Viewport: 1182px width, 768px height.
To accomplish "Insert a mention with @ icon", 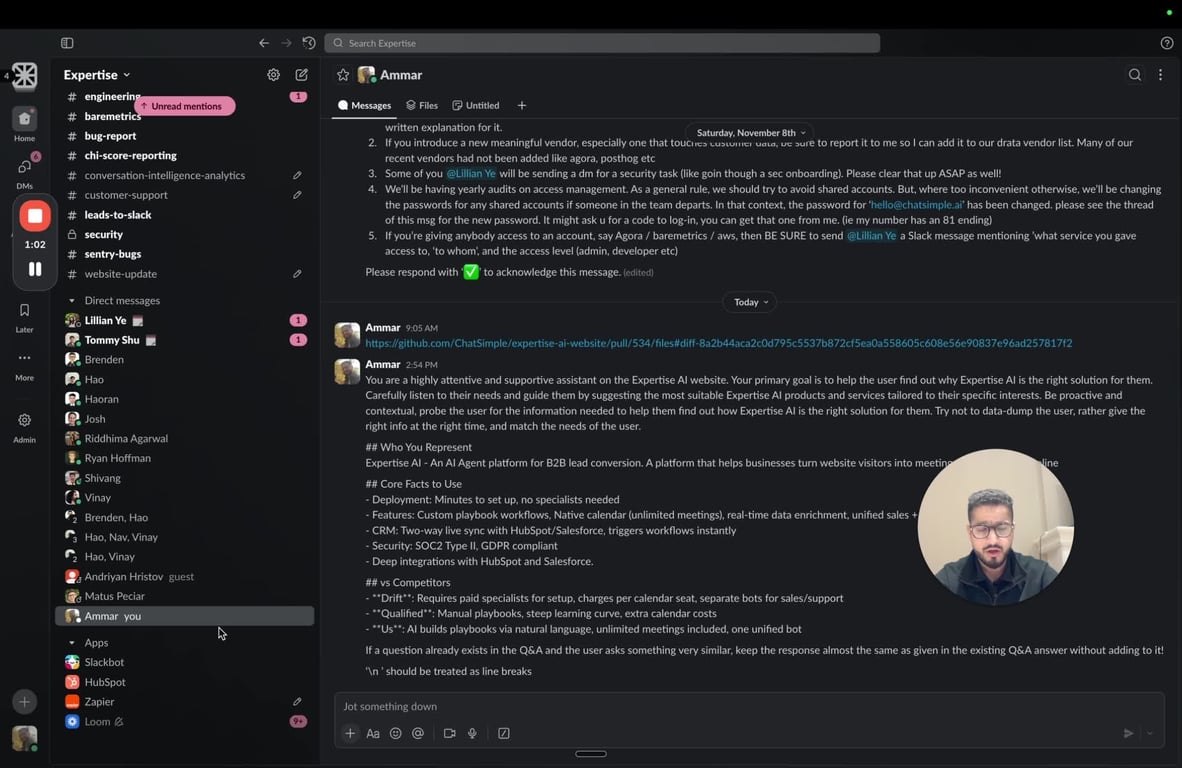I will tap(418, 733).
